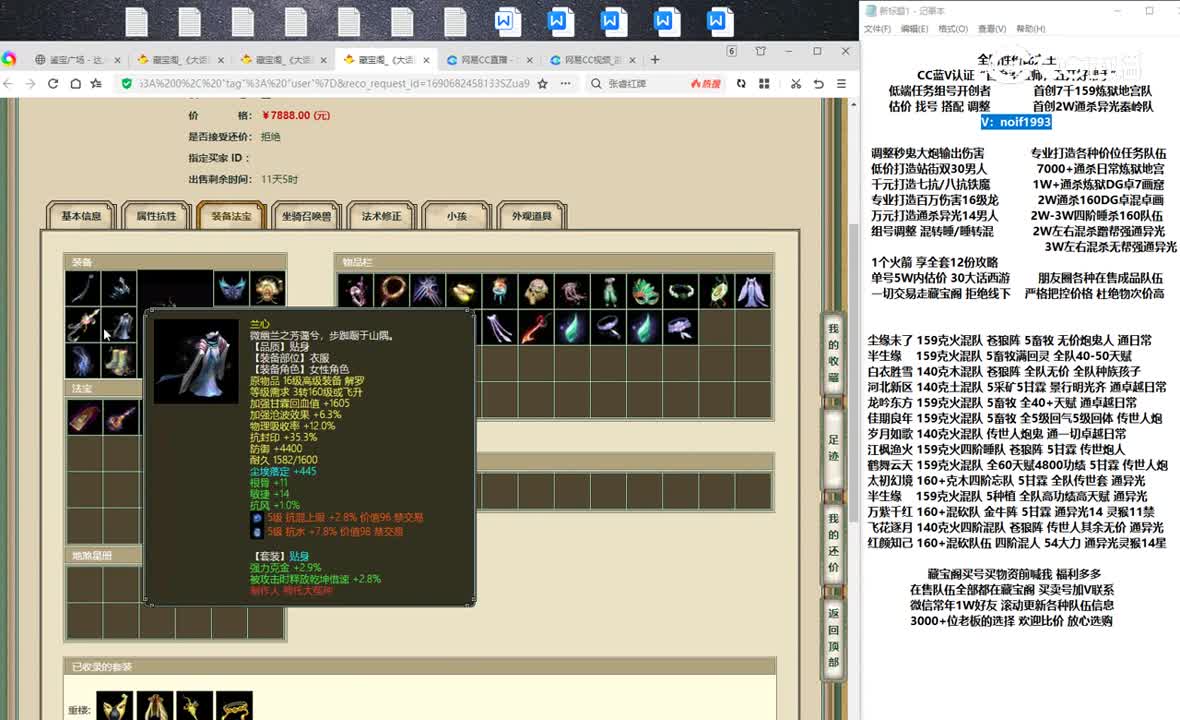The height and width of the screenshot is (720, 1180).
Task: Select the blue mask in equipment panel
Action: (x=231, y=289)
